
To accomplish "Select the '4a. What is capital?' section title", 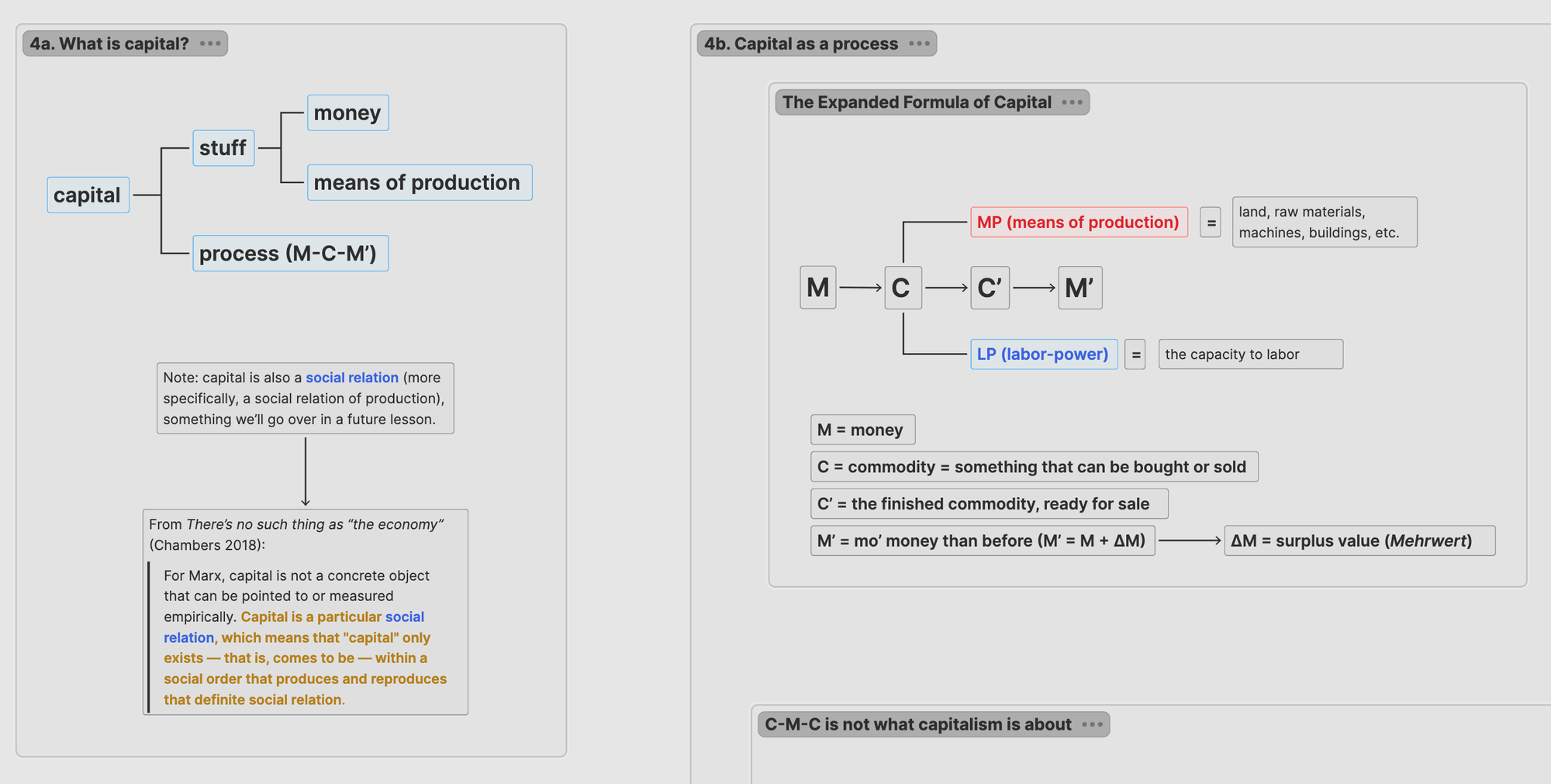I will point(109,43).
